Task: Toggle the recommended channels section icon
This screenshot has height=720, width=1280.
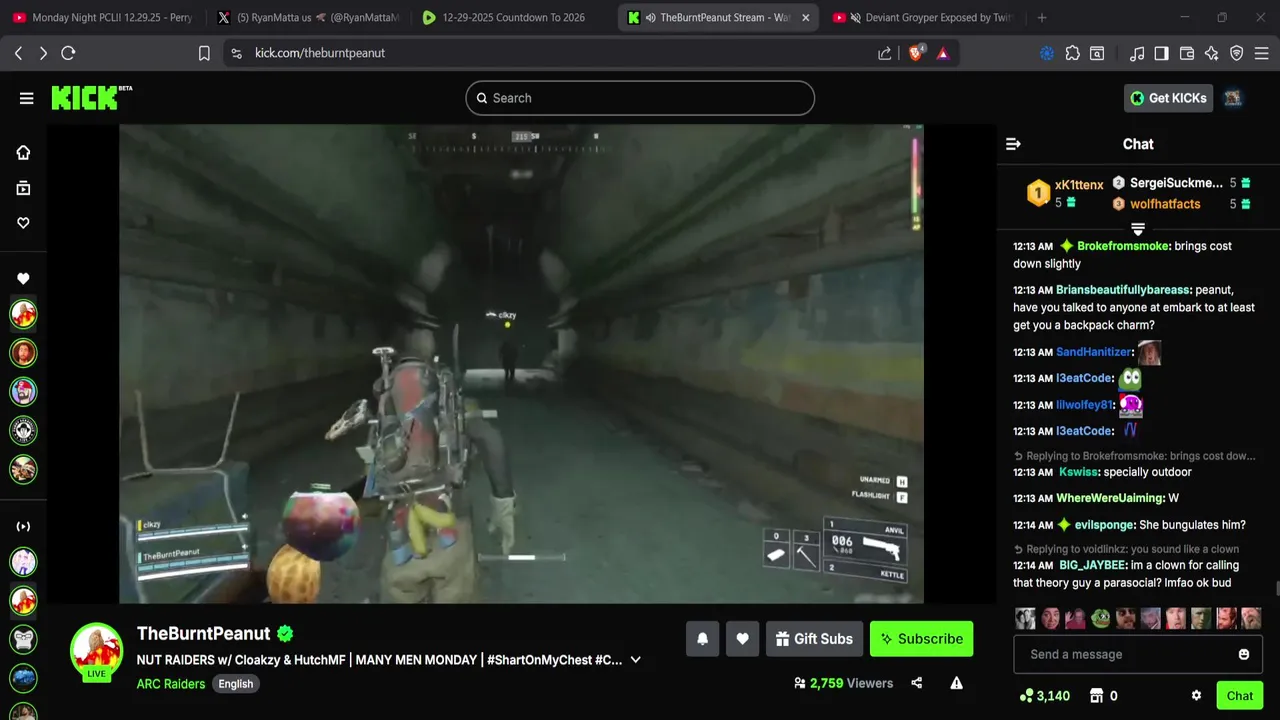Action: point(23,526)
